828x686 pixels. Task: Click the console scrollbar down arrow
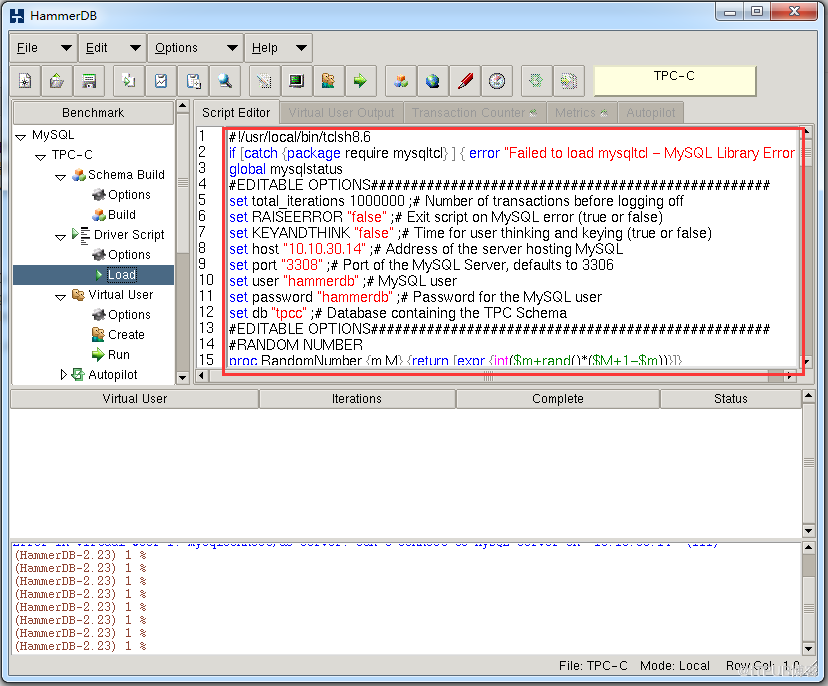click(x=808, y=648)
